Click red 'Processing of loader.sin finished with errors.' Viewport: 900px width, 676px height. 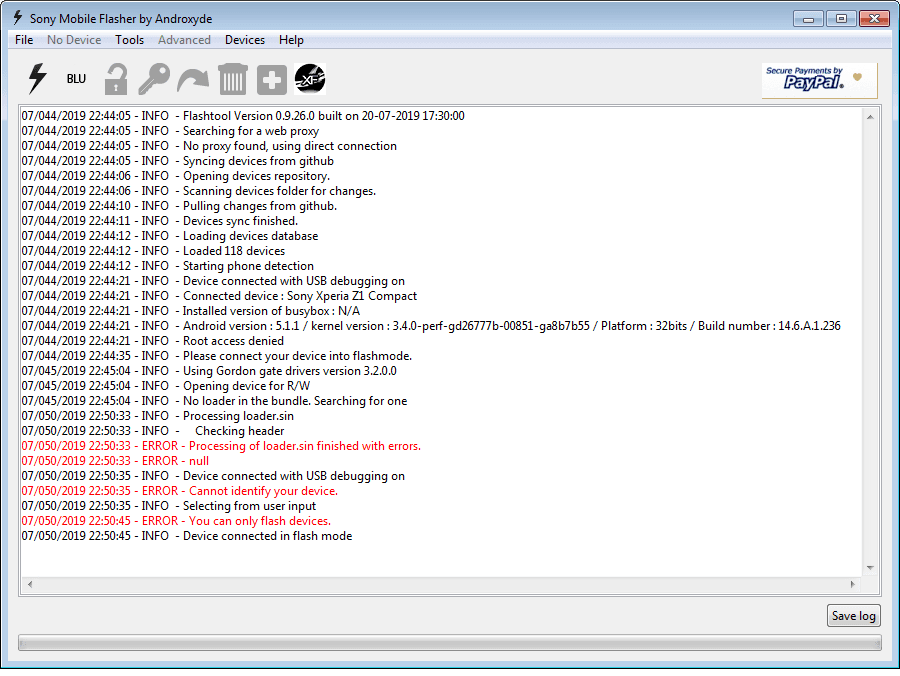pyautogui.click(x=222, y=446)
